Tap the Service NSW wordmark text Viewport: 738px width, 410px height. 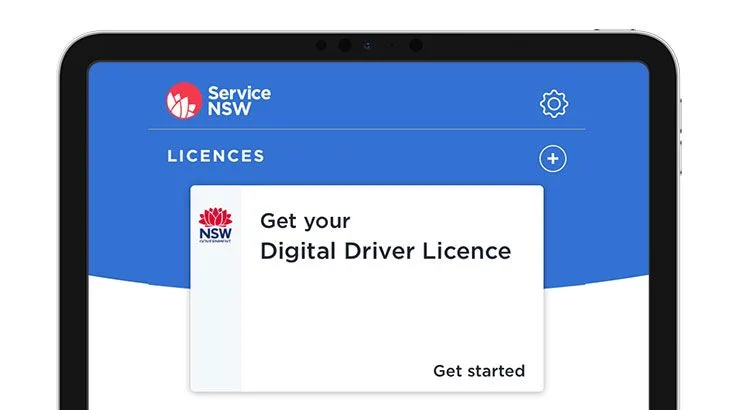tap(239, 101)
